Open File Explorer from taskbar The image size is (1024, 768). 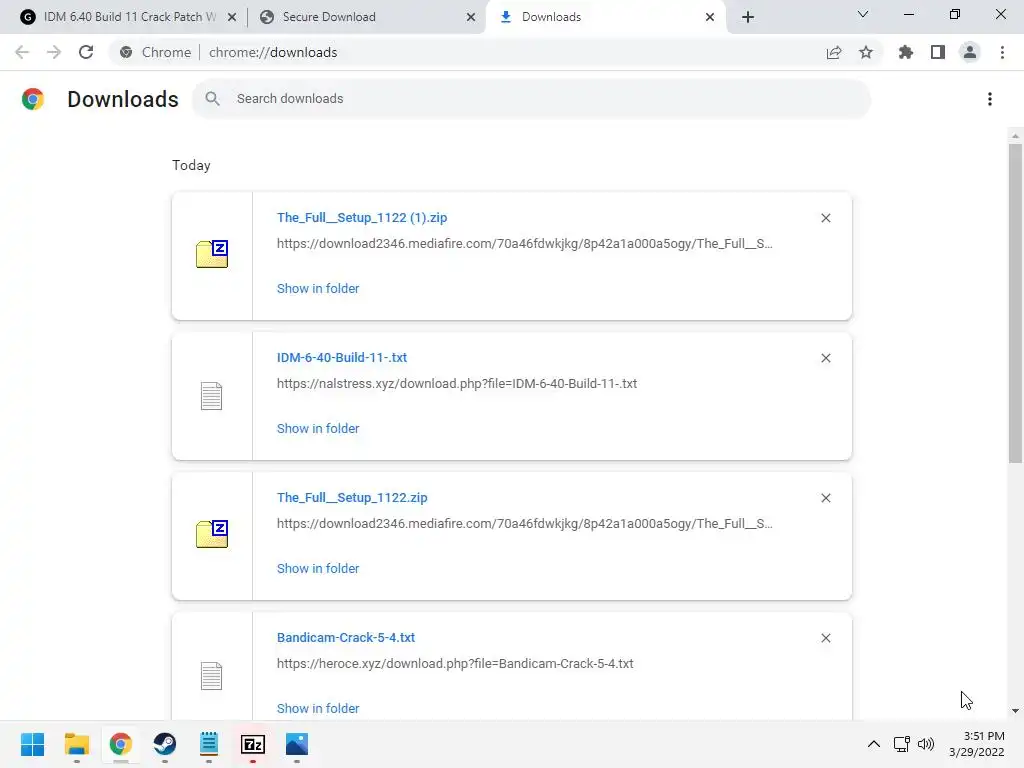click(76, 744)
